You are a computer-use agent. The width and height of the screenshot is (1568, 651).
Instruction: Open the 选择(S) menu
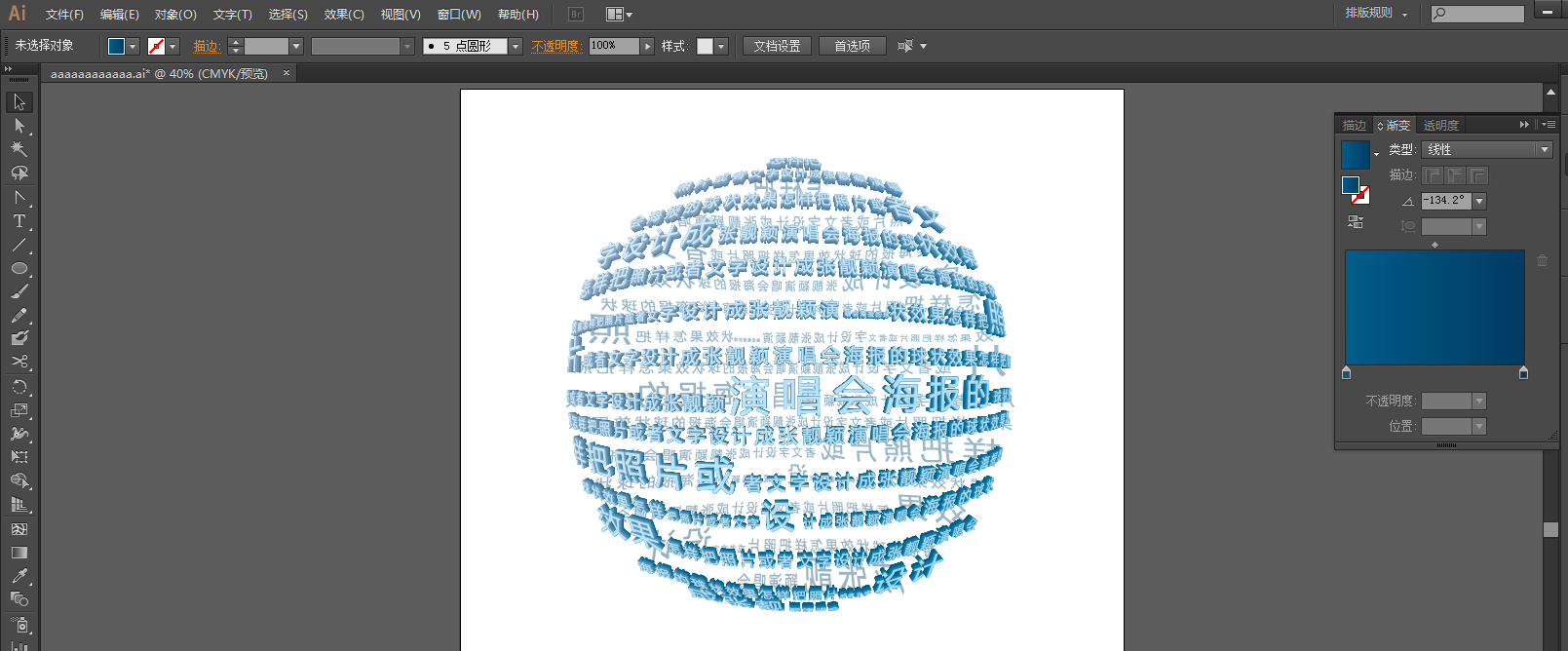[288, 15]
